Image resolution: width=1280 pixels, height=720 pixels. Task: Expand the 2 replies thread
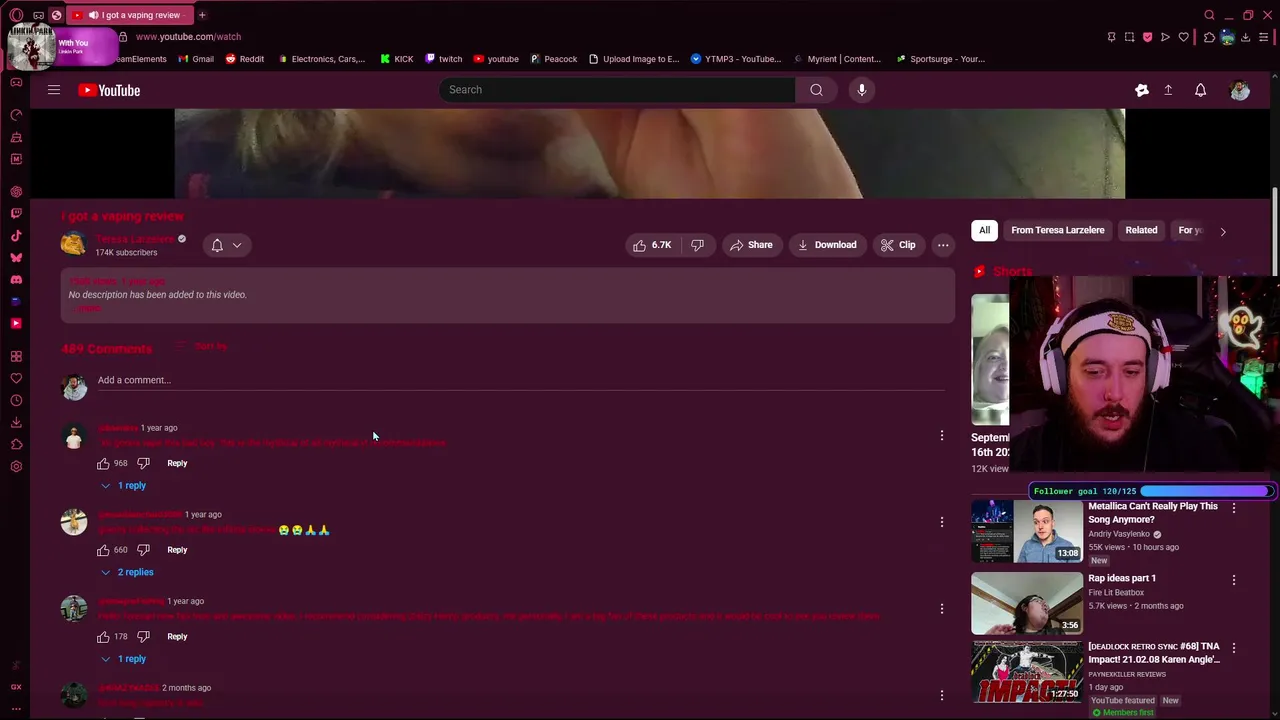click(x=127, y=572)
